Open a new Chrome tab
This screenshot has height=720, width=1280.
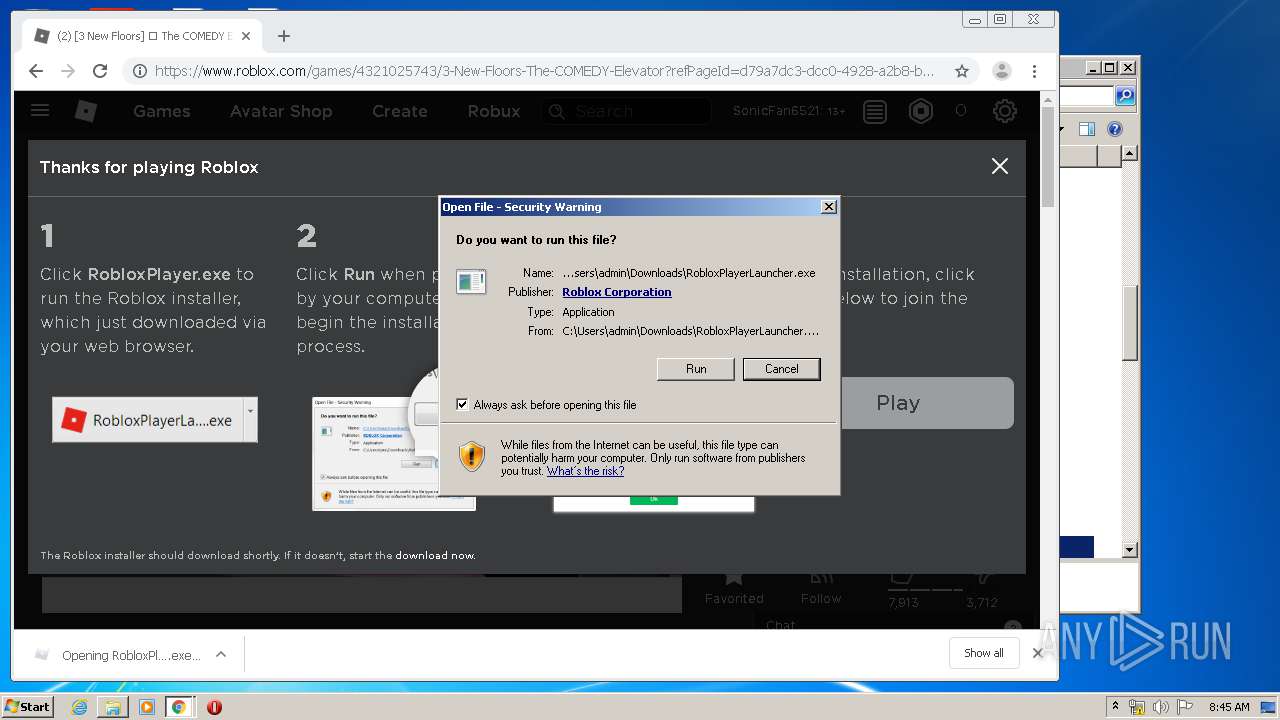click(x=284, y=36)
